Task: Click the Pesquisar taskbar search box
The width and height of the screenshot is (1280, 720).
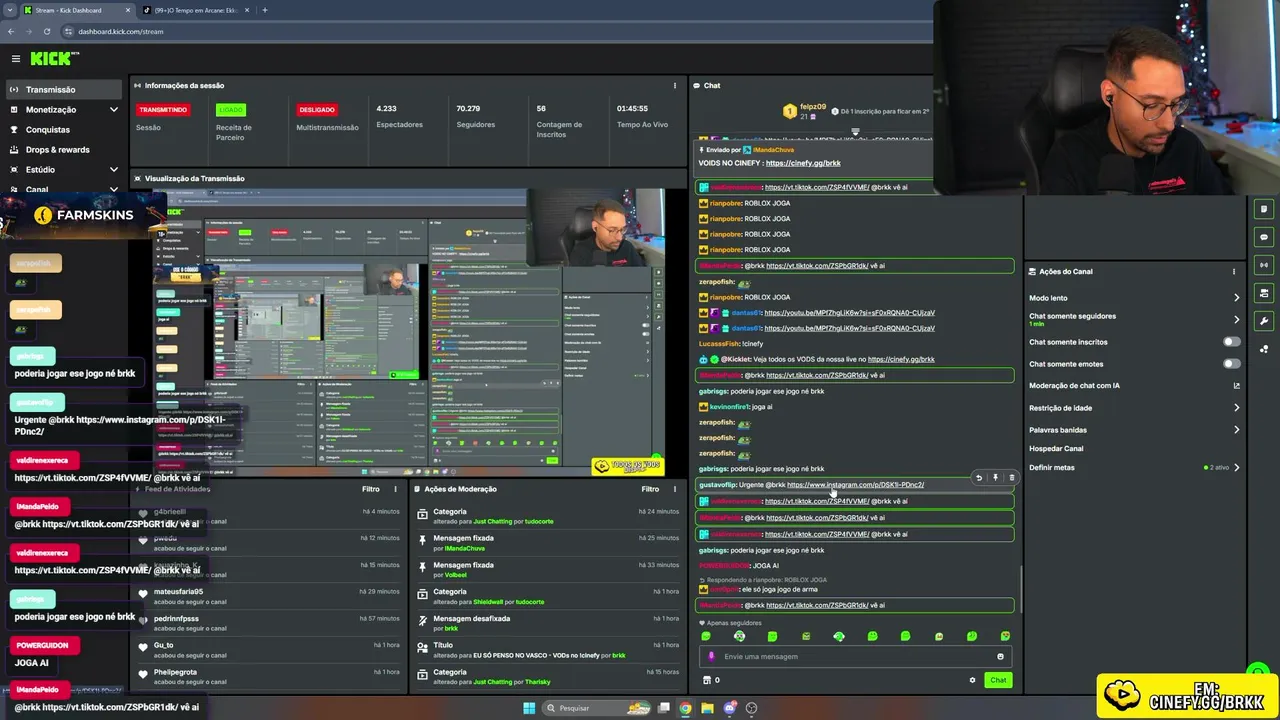Action: coord(597,708)
